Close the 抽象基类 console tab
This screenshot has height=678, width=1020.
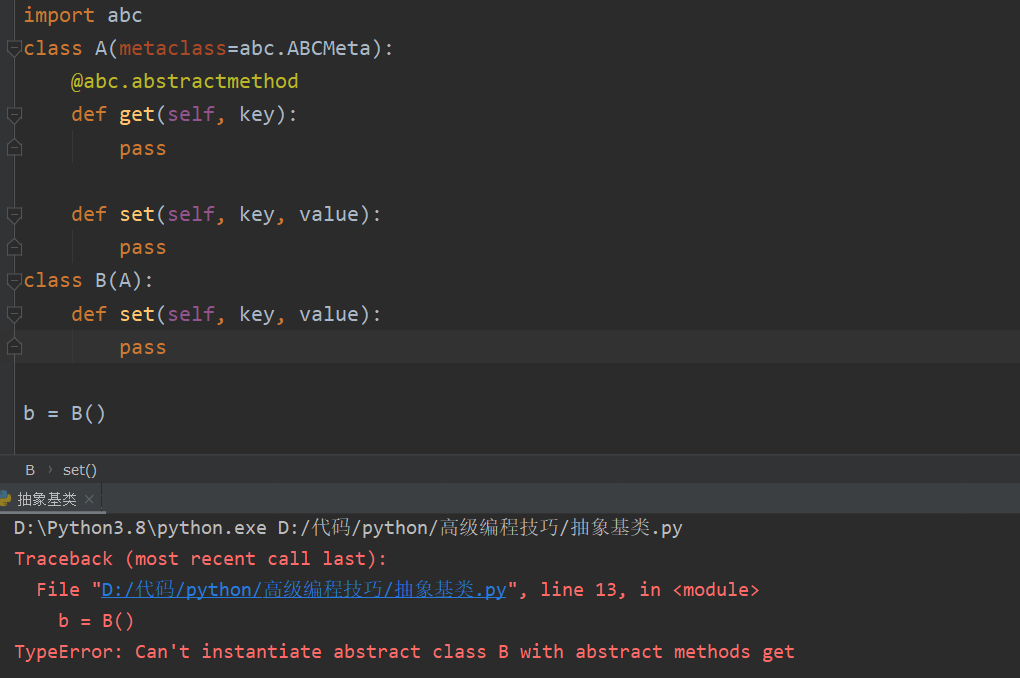coord(87,497)
